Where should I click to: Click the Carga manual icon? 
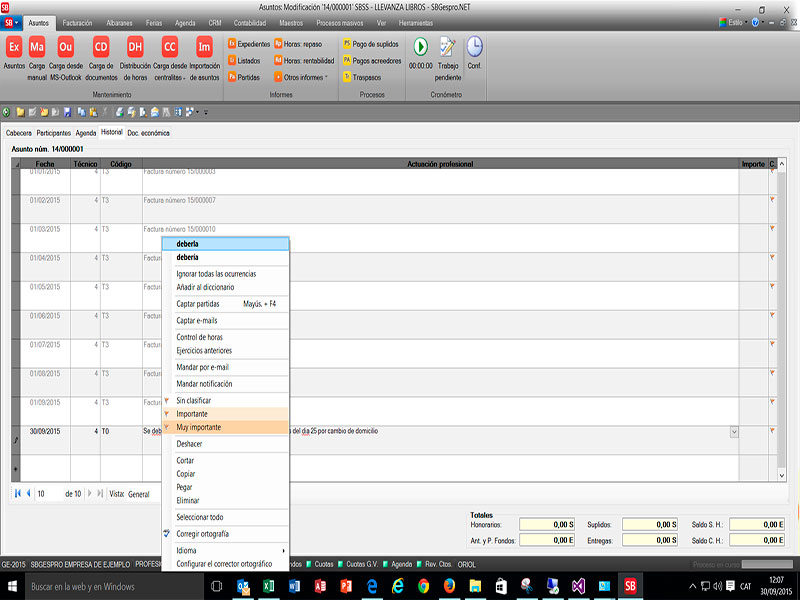point(37,47)
